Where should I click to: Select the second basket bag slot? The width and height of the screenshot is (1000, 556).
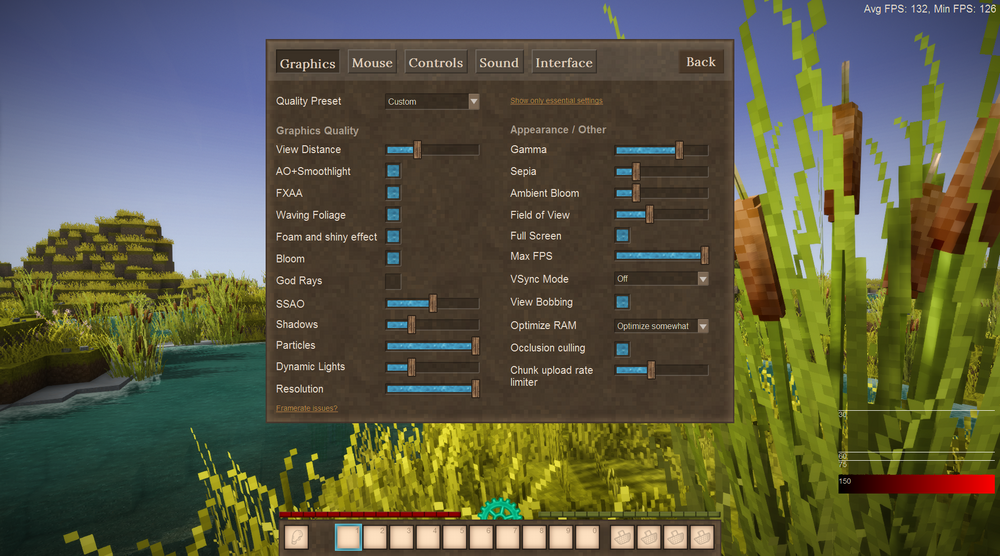pos(650,538)
